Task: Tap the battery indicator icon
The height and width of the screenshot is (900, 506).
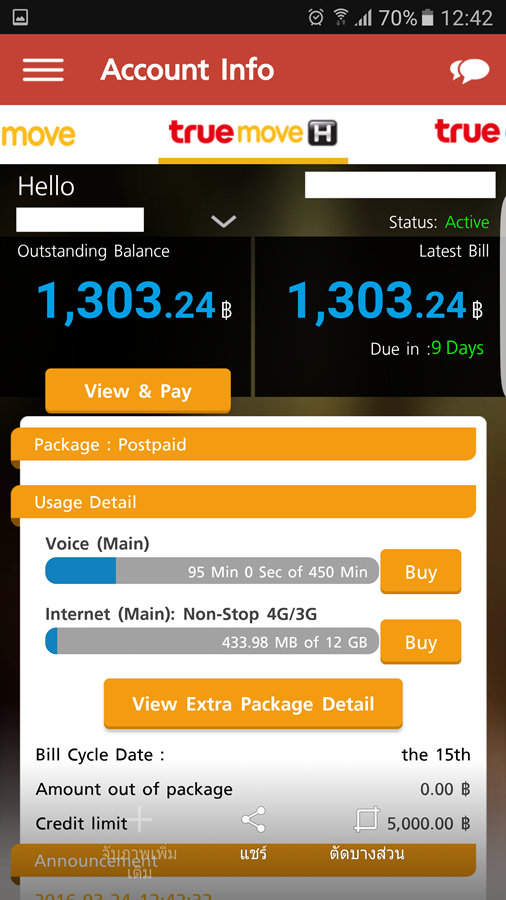Action: coord(427,18)
